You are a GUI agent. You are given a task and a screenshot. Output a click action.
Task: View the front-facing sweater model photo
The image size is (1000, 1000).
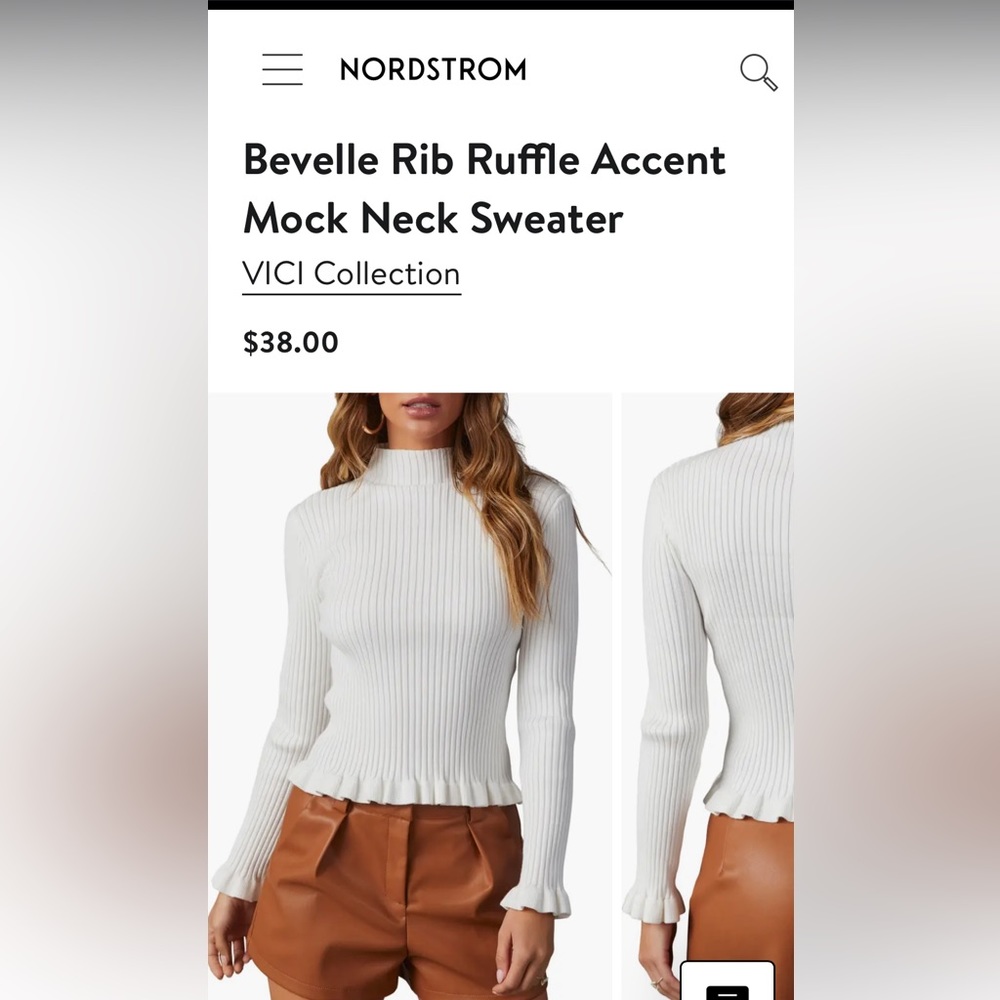[409, 696]
